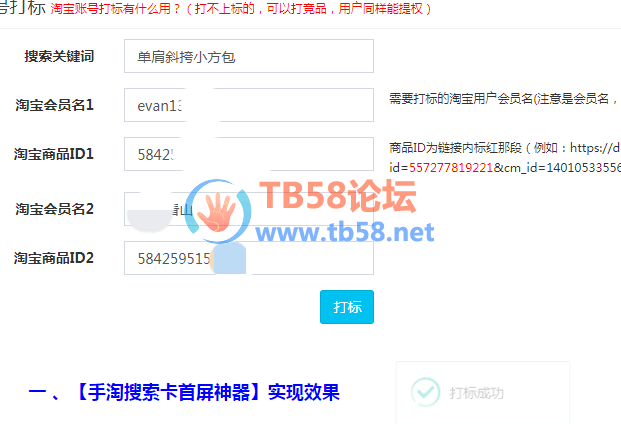This screenshot has height=424, width=621.
Task: Open the red 淘宝账号打标有什么用 link
Action: pos(241,9)
